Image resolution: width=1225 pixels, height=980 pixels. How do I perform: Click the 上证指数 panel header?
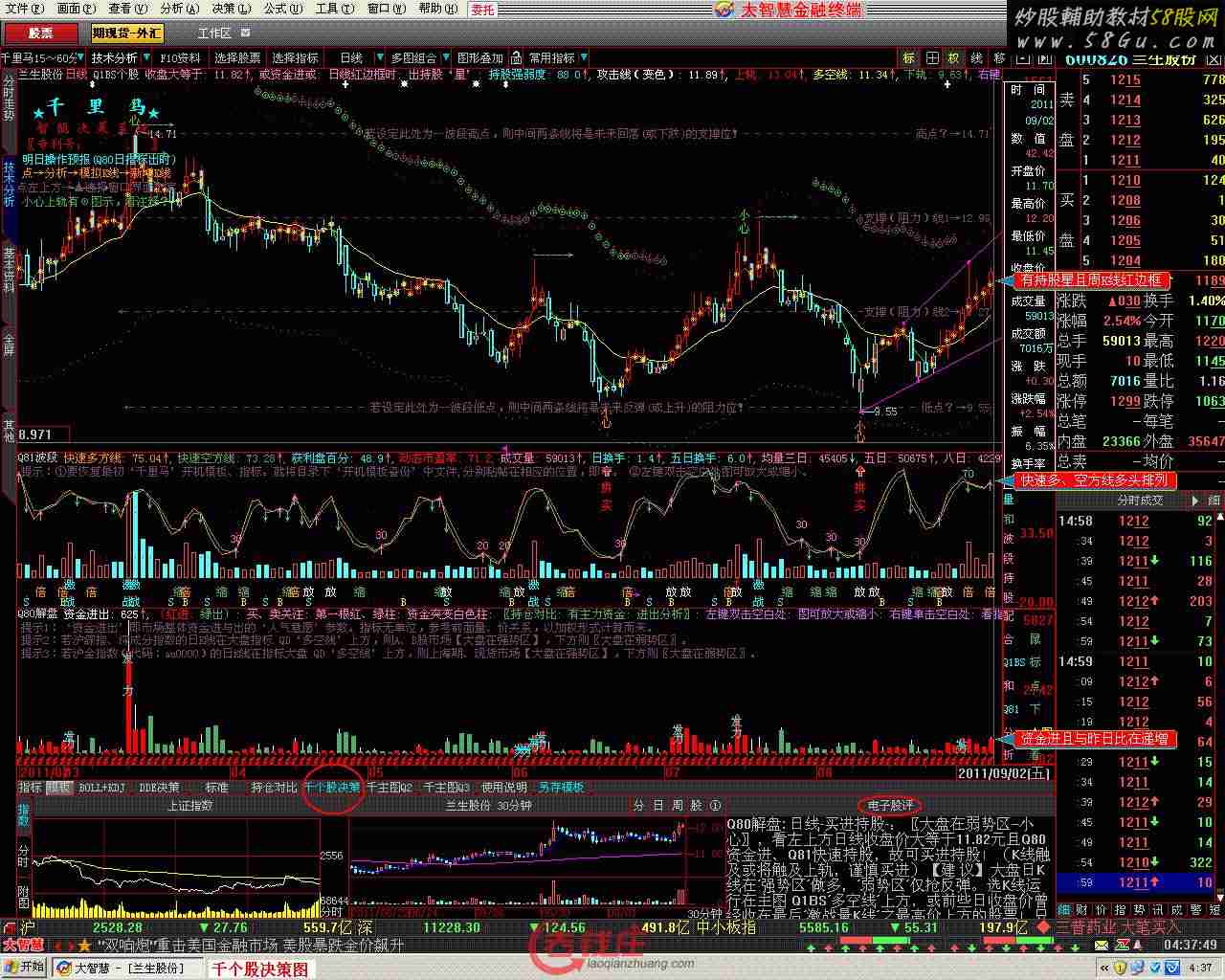click(x=190, y=806)
